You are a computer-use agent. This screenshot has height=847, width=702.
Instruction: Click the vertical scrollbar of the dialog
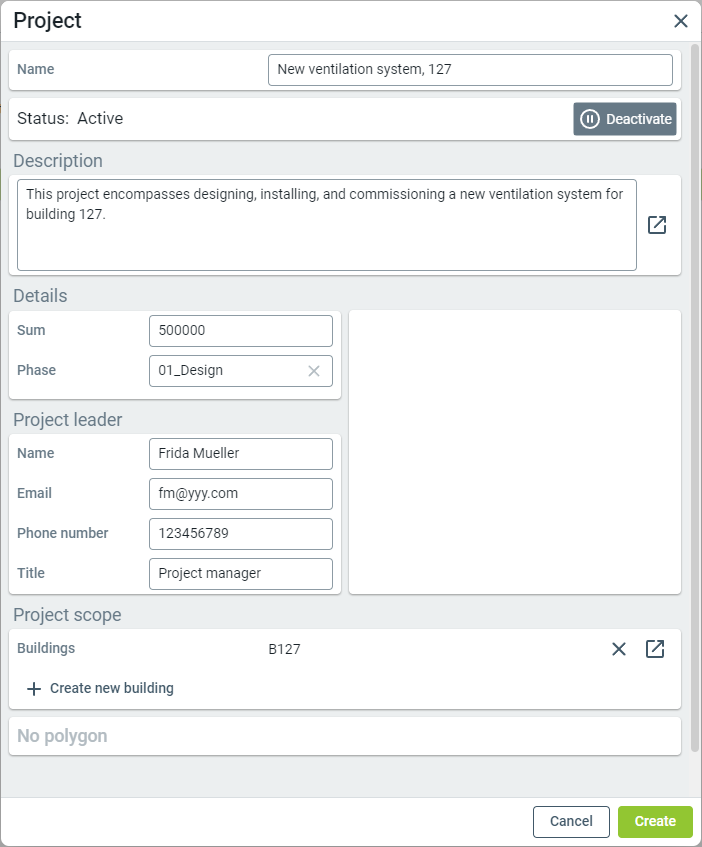pyautogui.click(x=695, y=400)
